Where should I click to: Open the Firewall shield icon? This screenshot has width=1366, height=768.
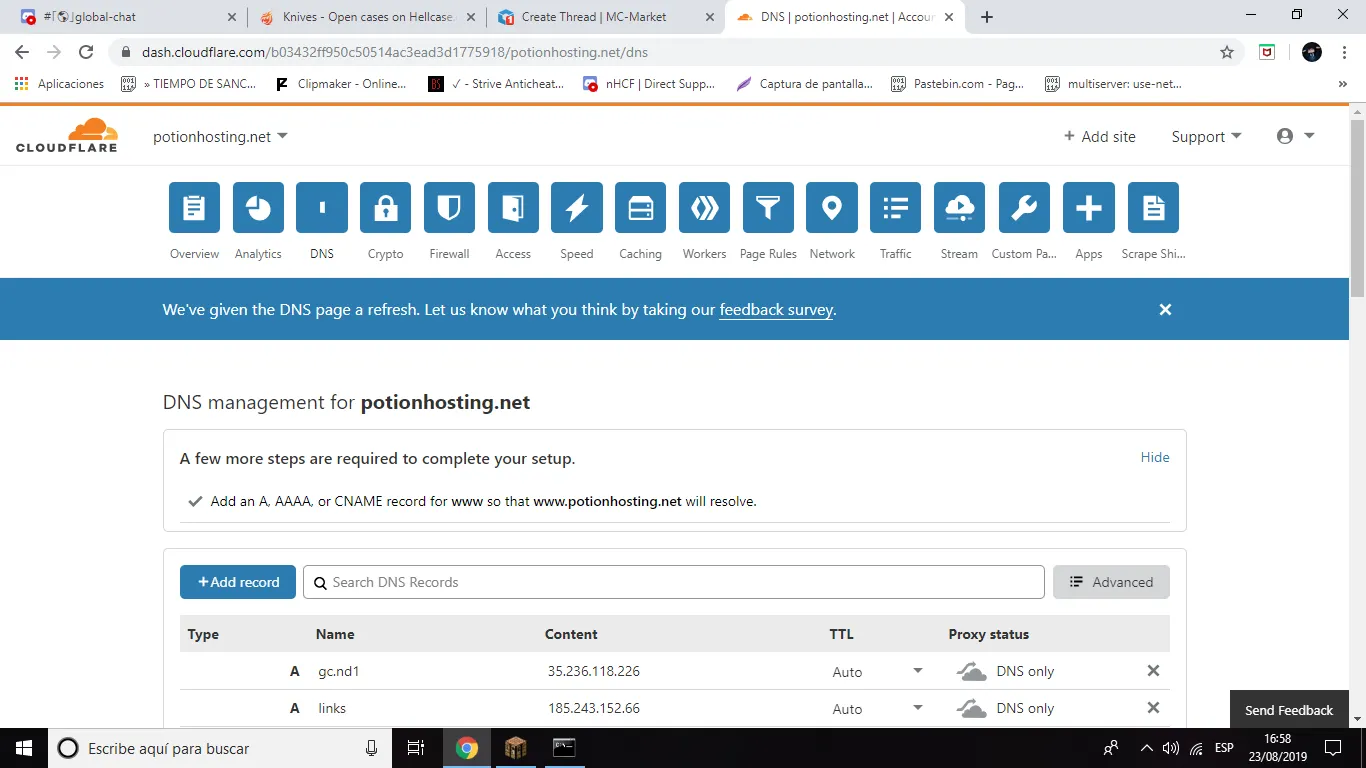449,208
